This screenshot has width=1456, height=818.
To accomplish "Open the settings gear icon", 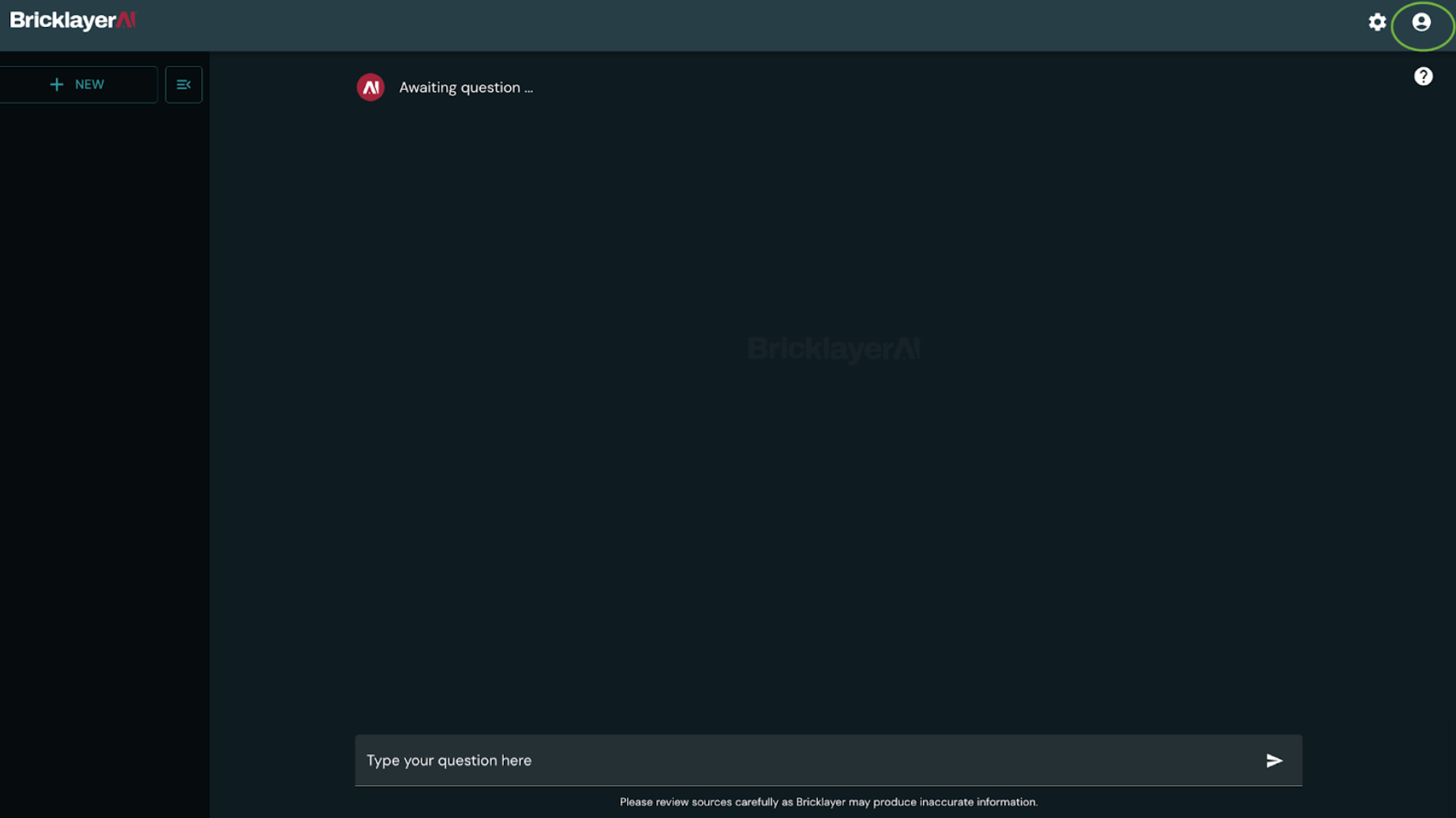I will point(1377,22).
